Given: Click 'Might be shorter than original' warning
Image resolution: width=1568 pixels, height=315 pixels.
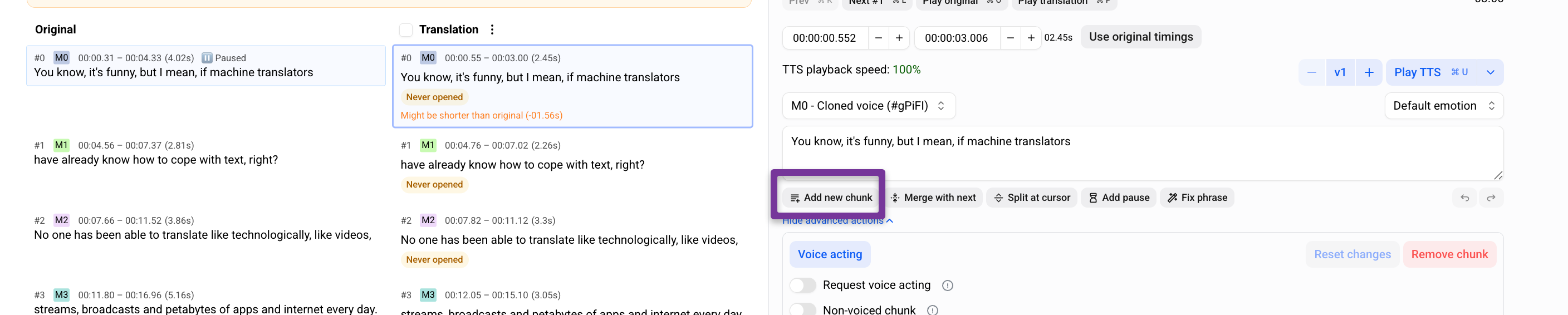Looking at the screenshot, I should [x=482, y=116].
